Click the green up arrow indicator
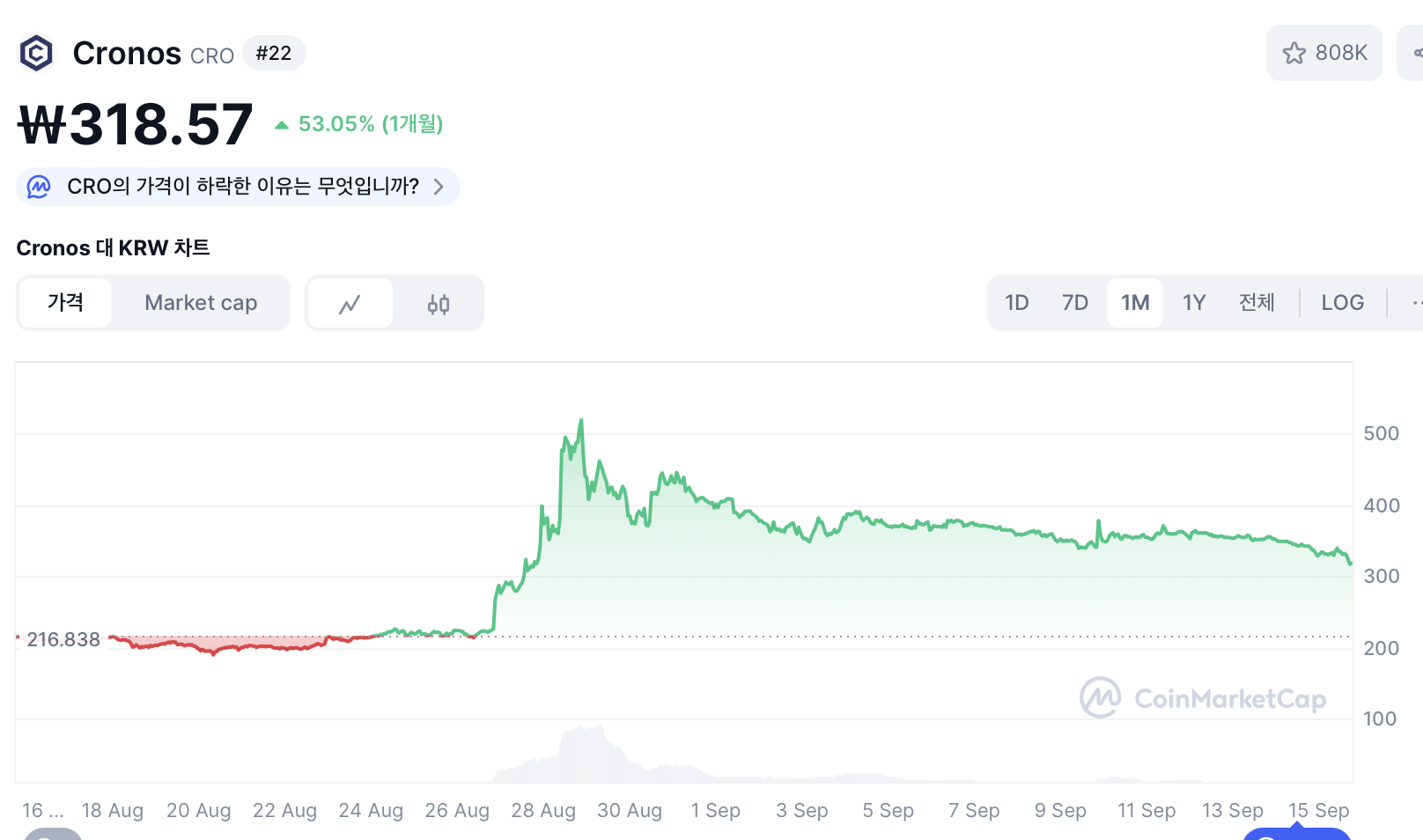 pyautogui.click(x=281, y=124)
